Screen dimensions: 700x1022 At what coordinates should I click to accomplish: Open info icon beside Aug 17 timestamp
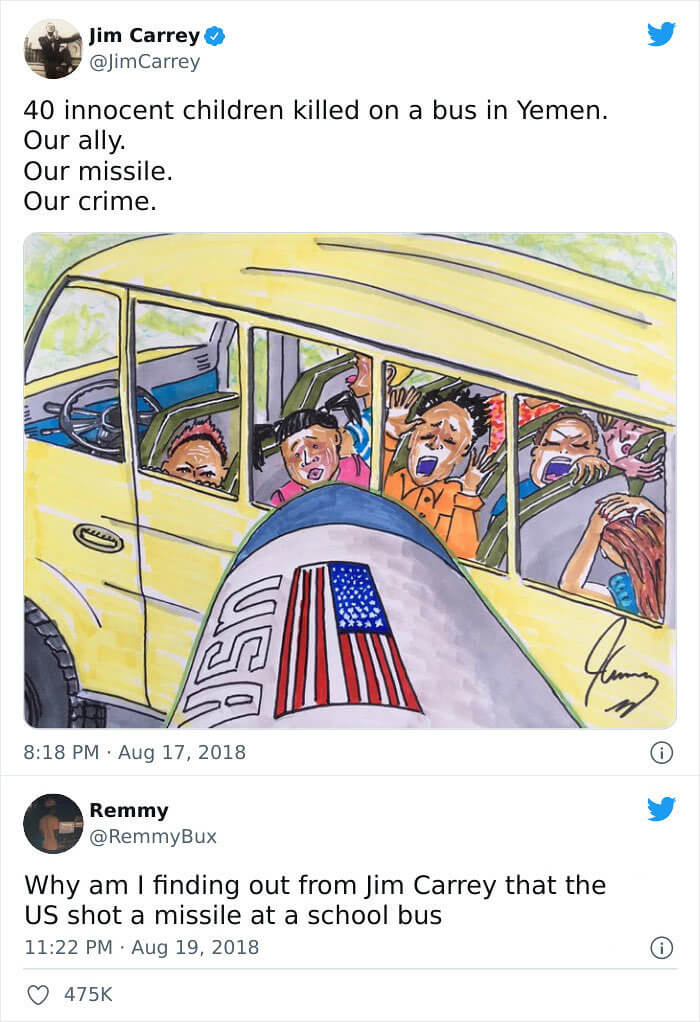[x=662, y=753]
